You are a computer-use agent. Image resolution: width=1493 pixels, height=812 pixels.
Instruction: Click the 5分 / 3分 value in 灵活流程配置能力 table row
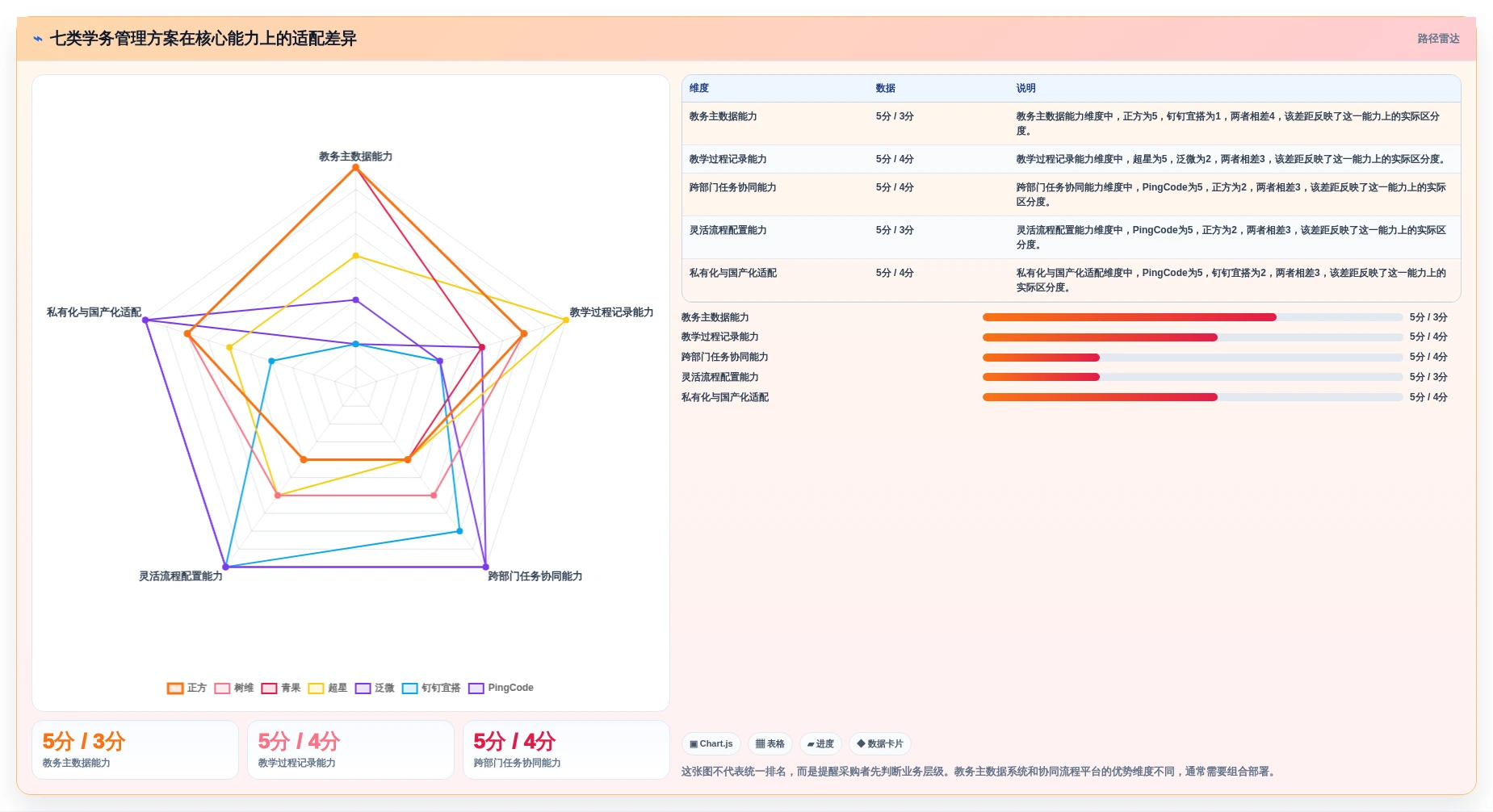click(895, 230)
